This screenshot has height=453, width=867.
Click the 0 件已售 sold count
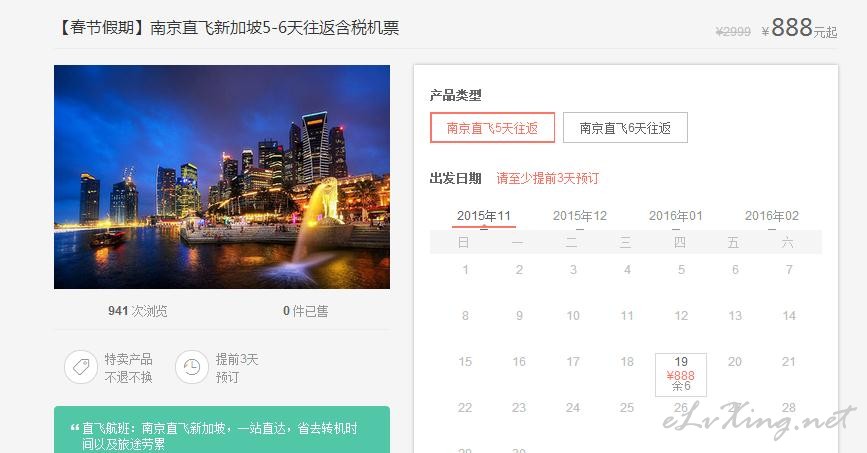point(305,311)
